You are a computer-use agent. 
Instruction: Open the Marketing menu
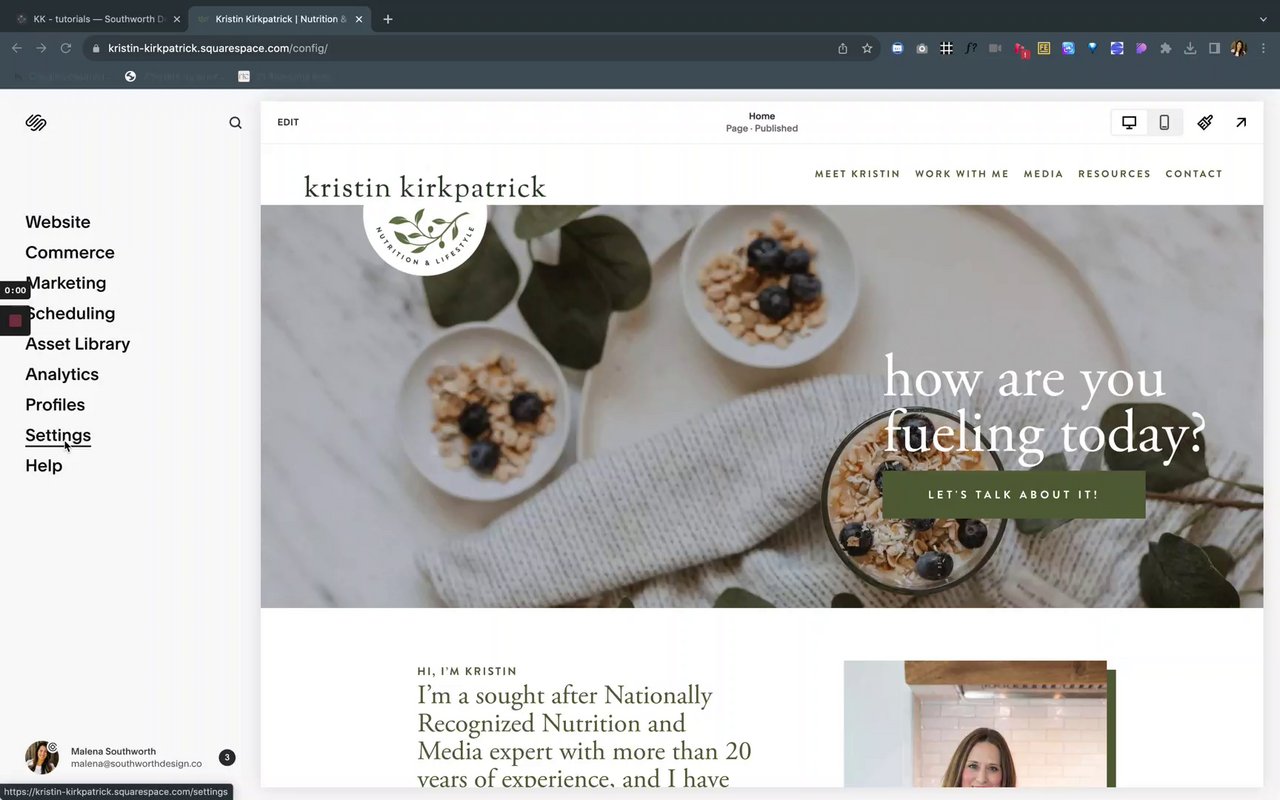click(x=66, y=283)
